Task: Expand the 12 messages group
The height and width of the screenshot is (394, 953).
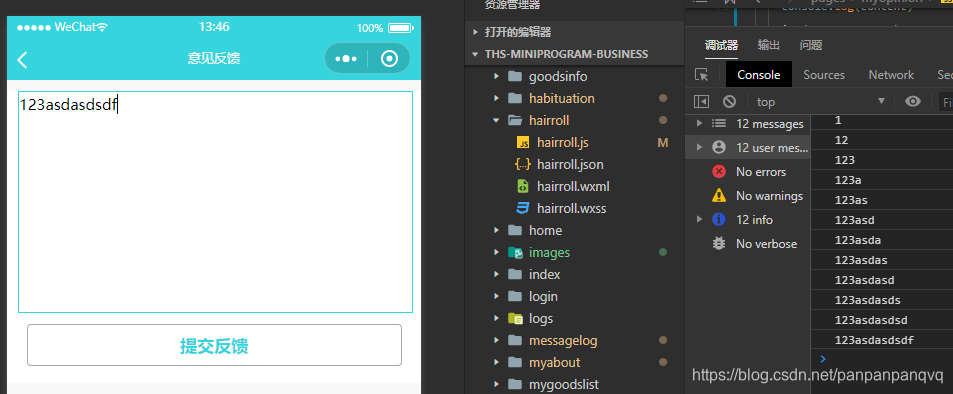Action: (699, 123)
